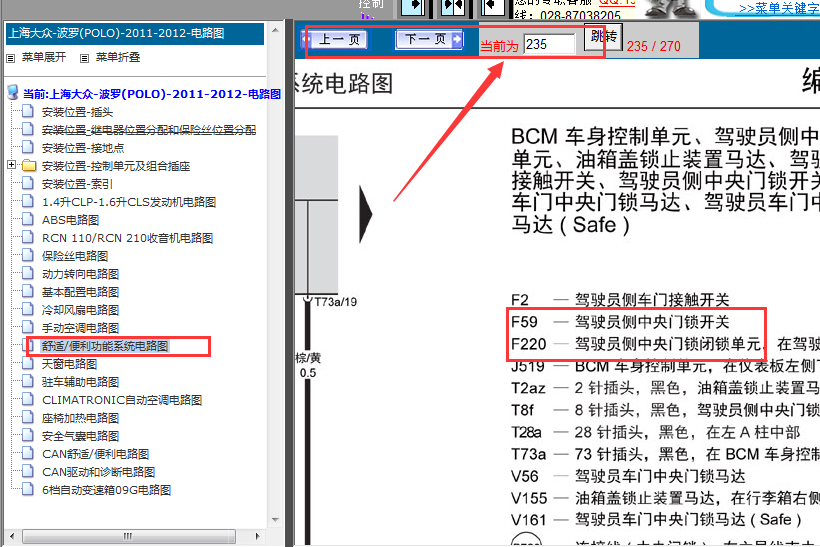Screen dimensions: 820x547
Task: Select 座椅加热电路图 in the tree
Action: point(81,418)
